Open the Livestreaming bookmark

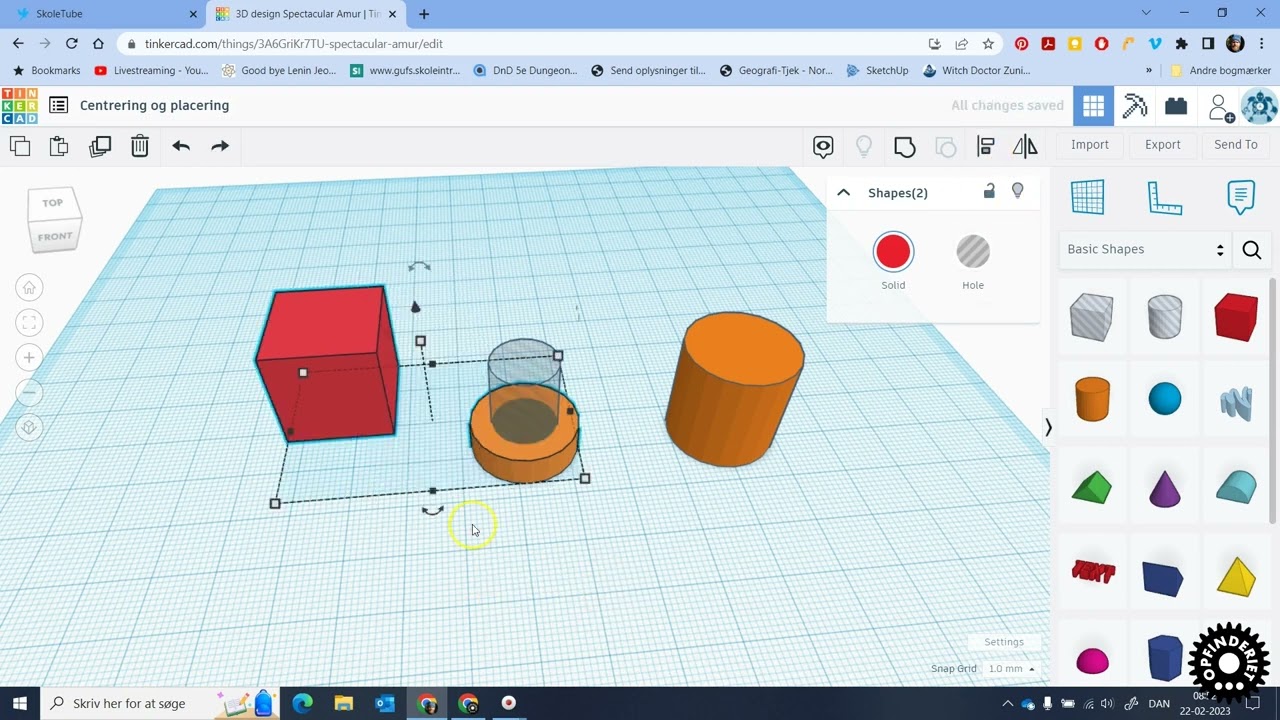coord(151,71)
